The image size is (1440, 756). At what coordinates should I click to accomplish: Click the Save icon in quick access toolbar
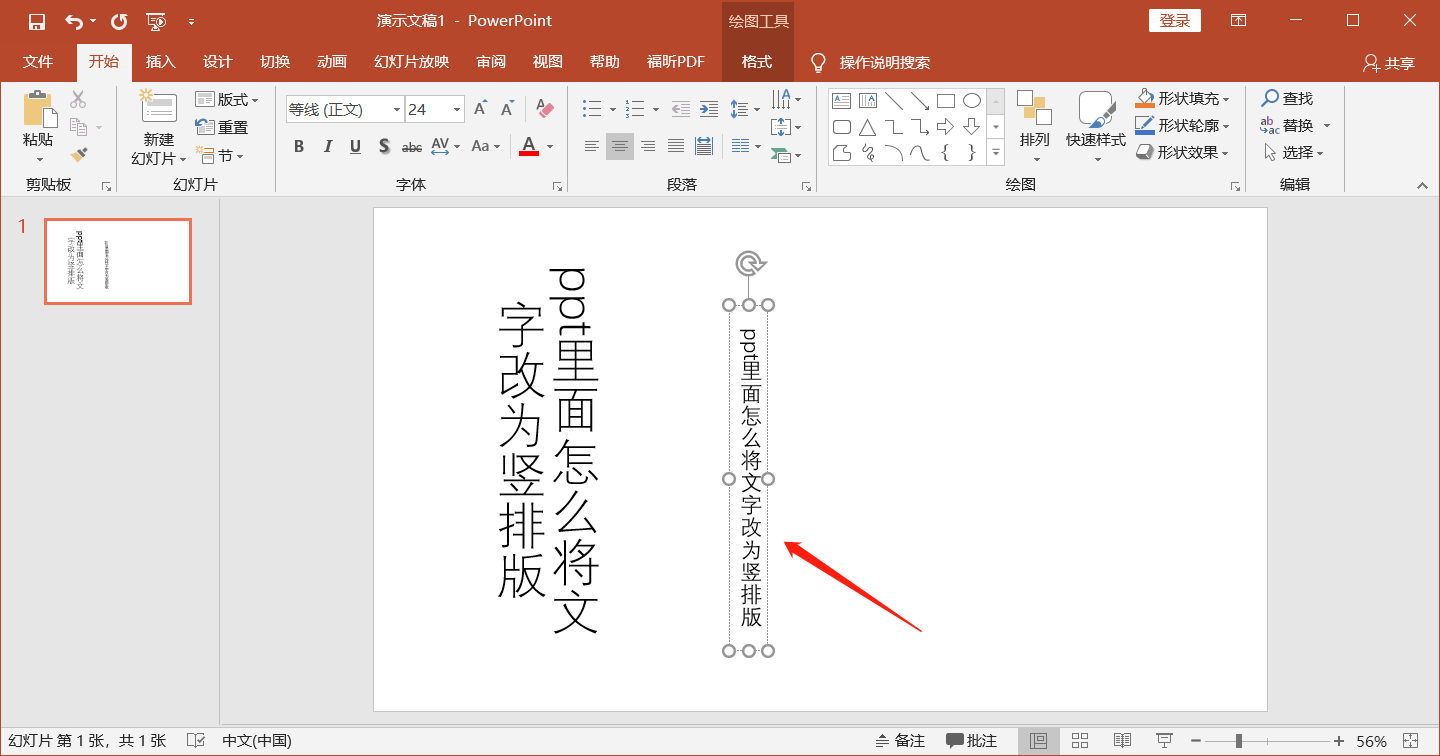(x=37, y=21)
